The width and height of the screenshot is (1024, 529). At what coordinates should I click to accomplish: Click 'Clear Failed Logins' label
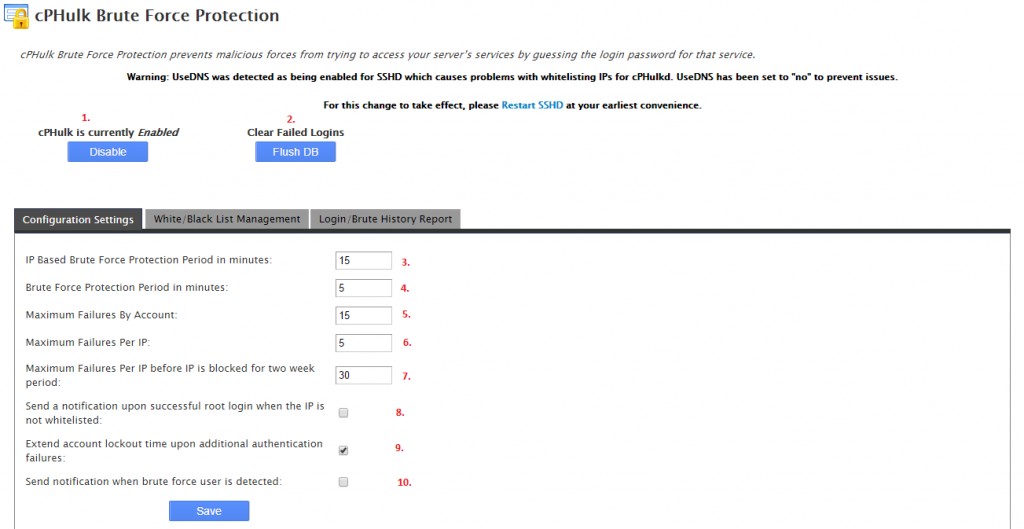(x=295, y=132)
